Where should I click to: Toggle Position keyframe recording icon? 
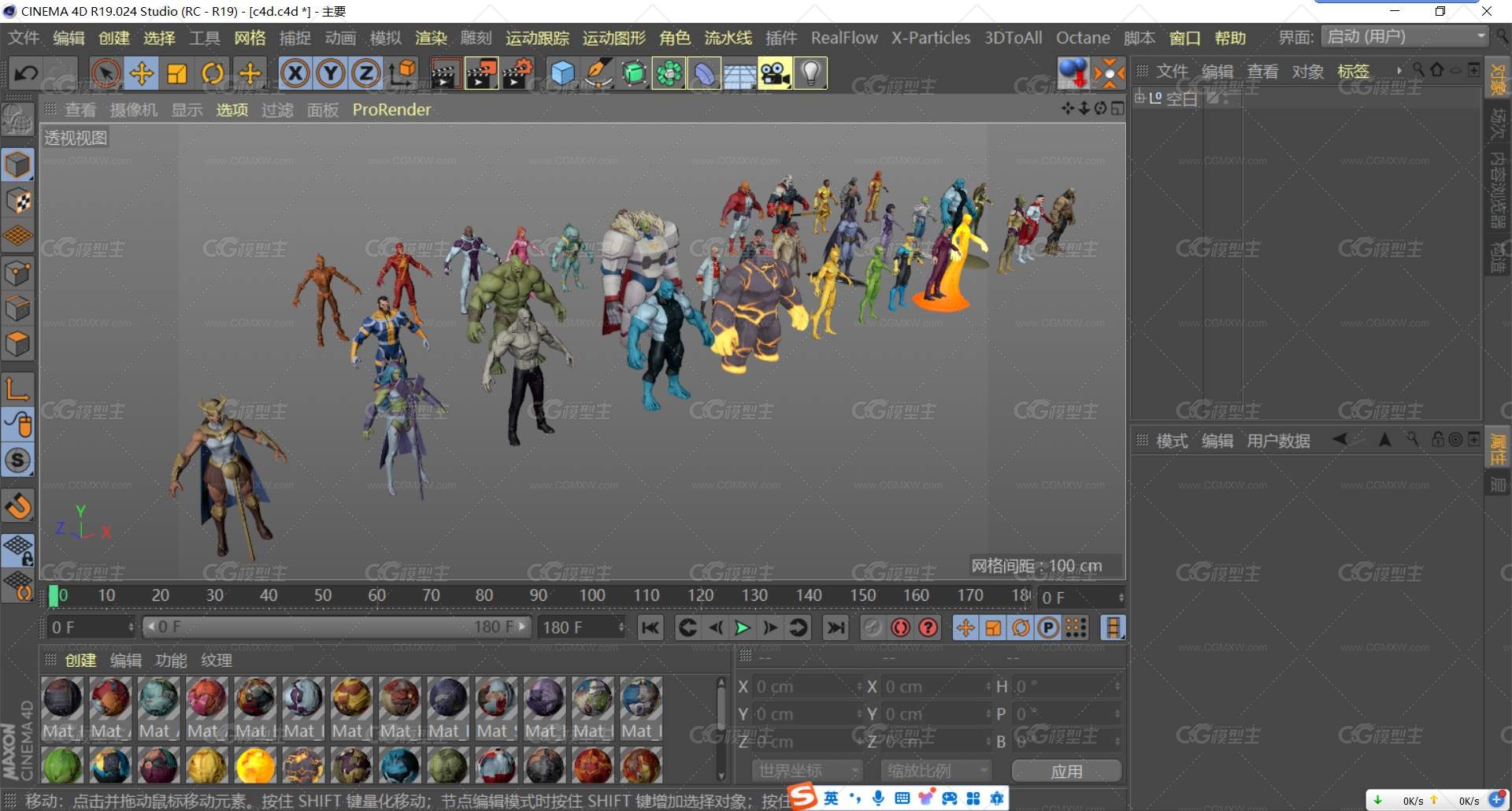pos(965,628)
